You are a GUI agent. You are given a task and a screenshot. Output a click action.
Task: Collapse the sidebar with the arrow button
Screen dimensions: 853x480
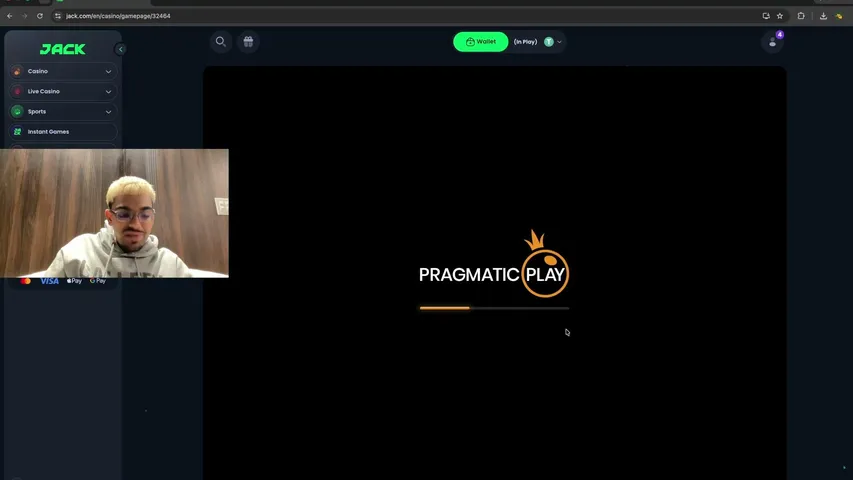click(121, 50)
